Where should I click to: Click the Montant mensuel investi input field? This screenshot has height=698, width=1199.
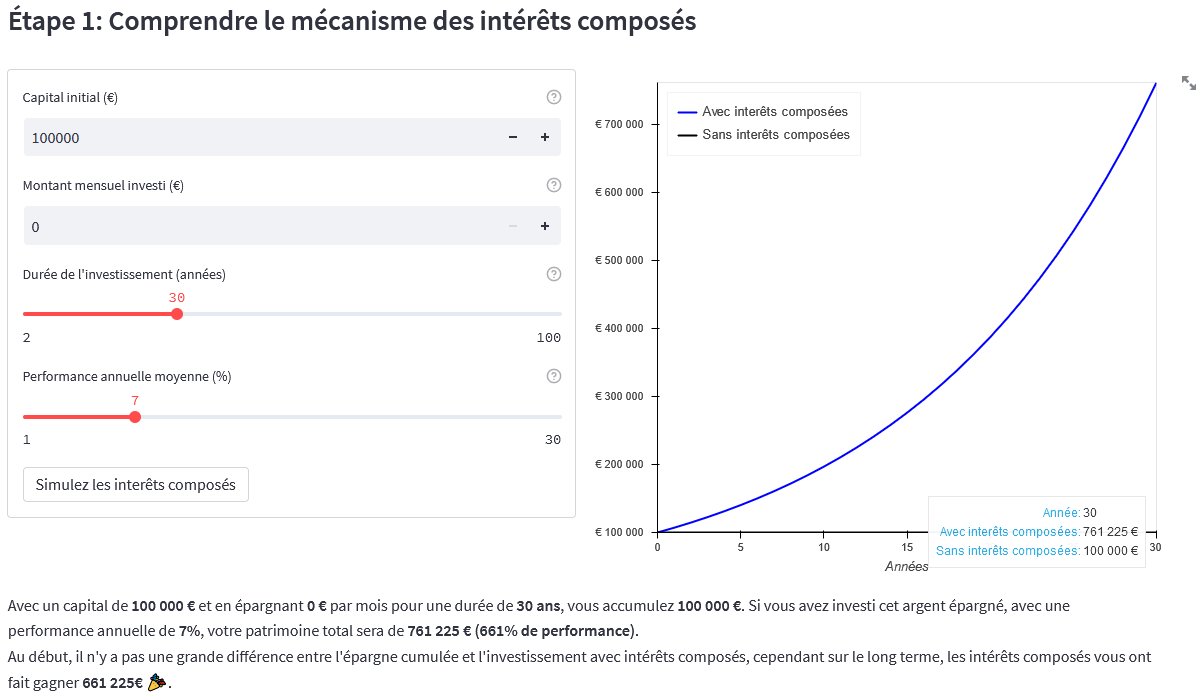pyautogui.click(x=260, y=226)
